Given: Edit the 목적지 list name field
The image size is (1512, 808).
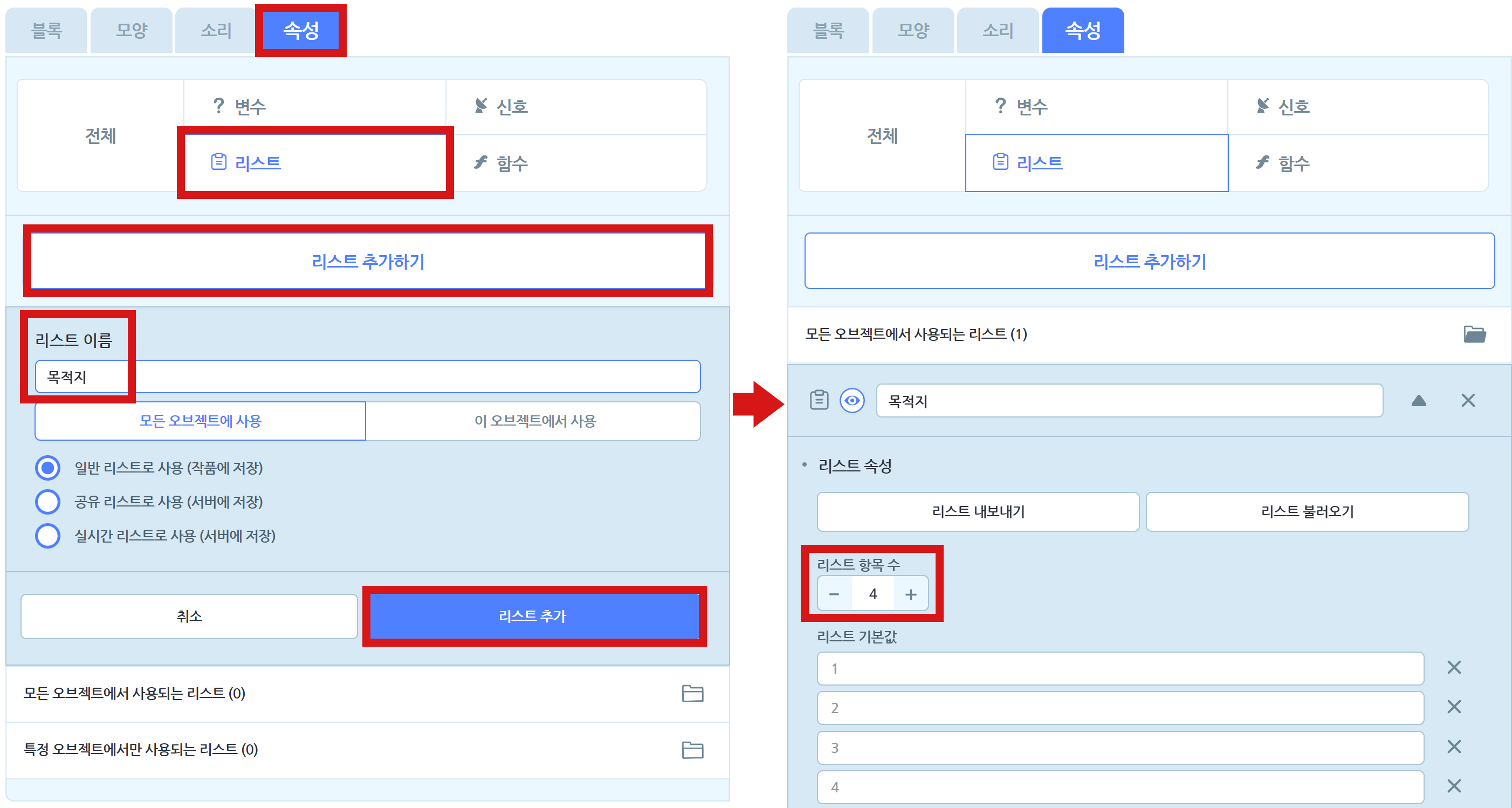Looking at the screenshot, I should [x=1129, y=400].
